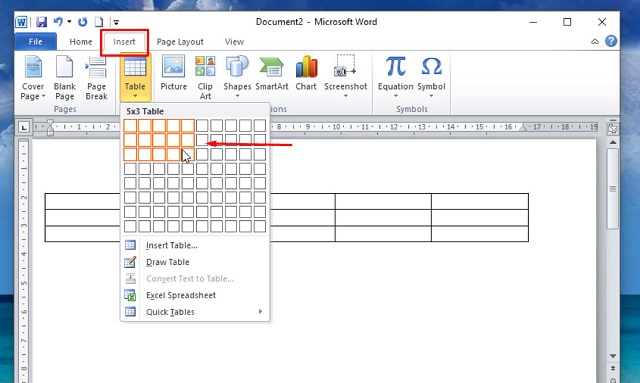Open the Clip Art pane

click(x=205, y=78)
